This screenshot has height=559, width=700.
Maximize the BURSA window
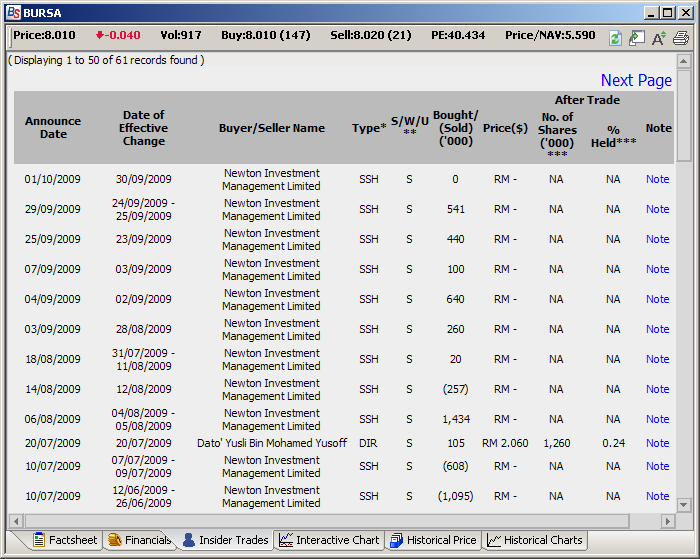668,13
